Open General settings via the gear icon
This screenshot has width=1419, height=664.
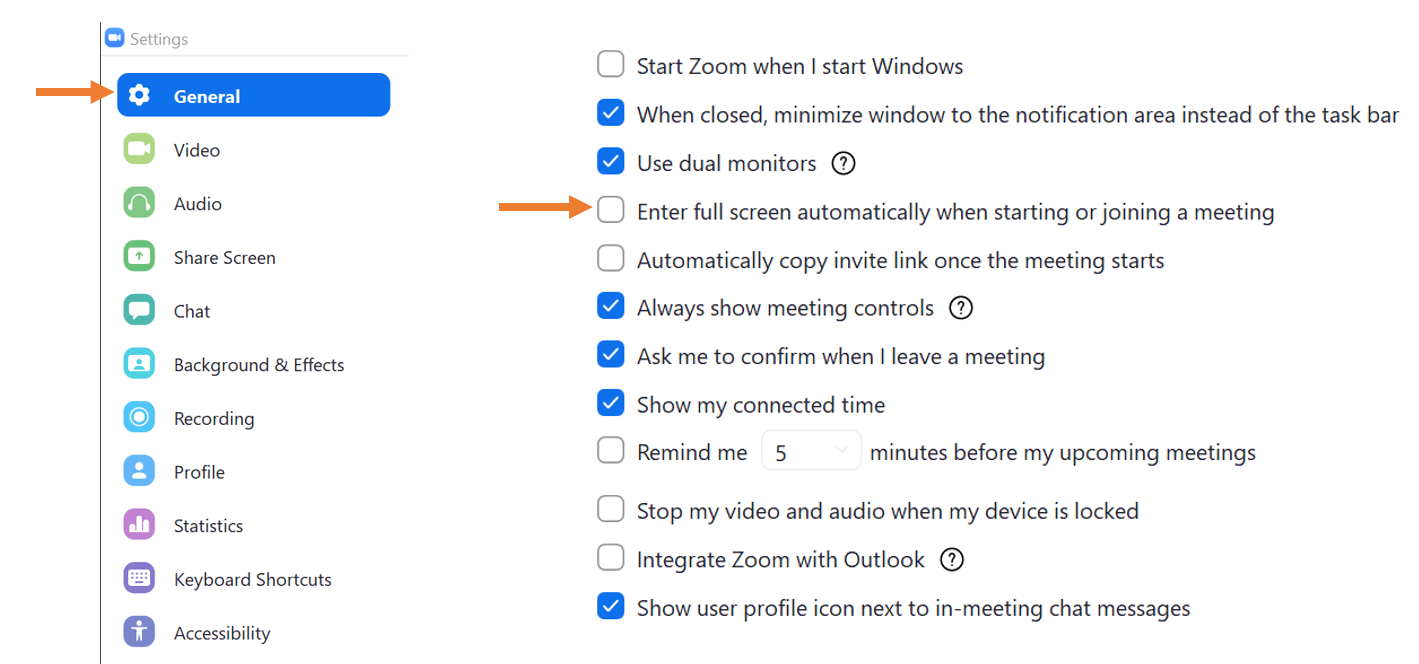click(x=139, y=95)
